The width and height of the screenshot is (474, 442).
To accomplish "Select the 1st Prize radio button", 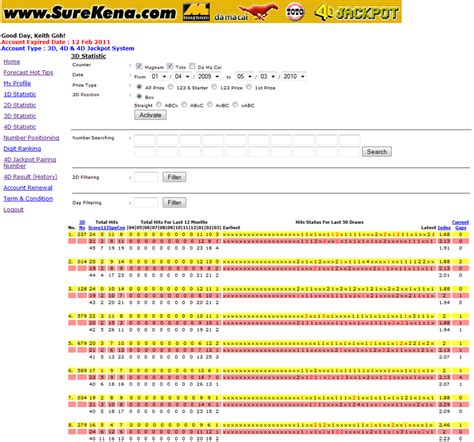I will click(249, 87).
